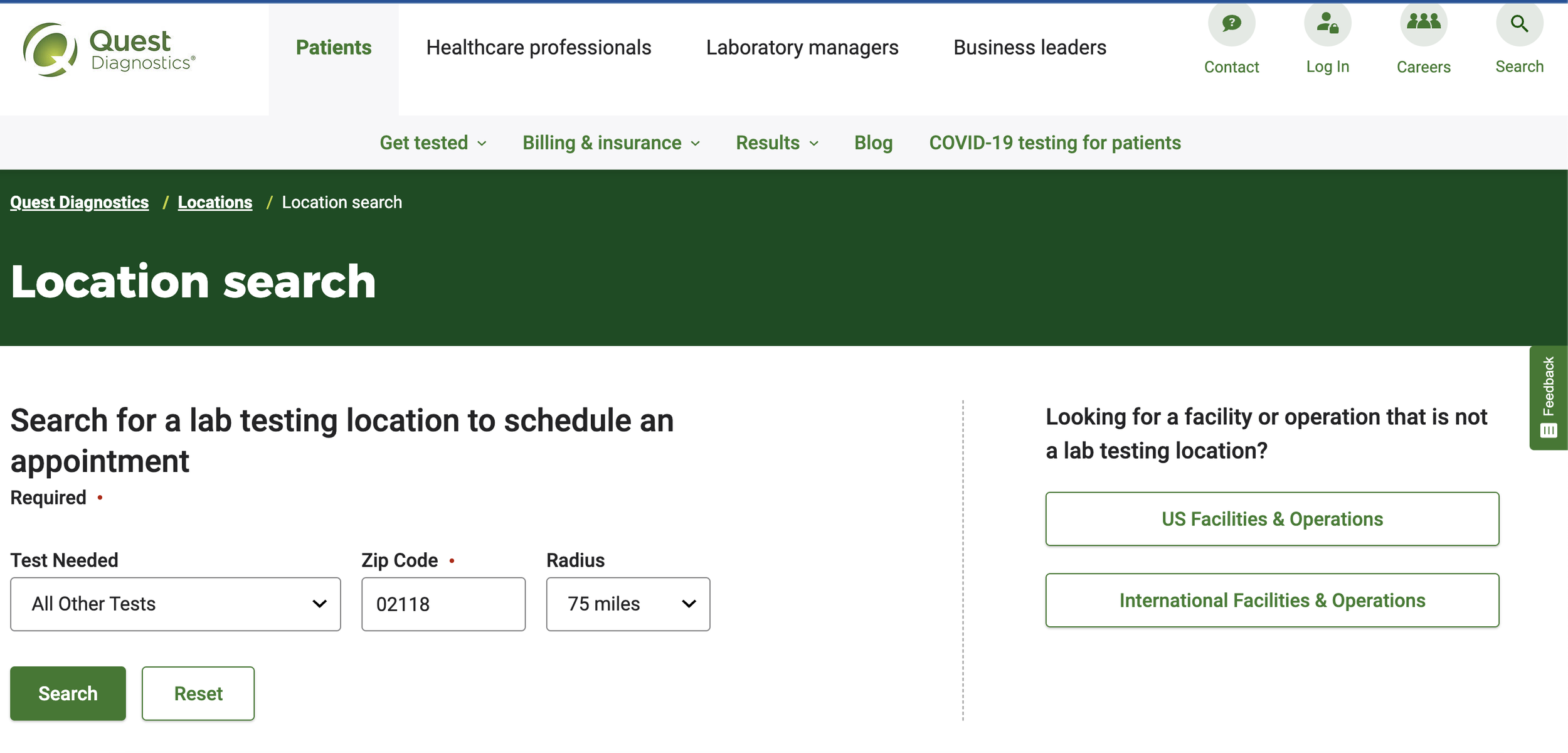Click the magnifying glass Search icon
The width and height of the screenshot is (1568, 753).
click(x=1519, y=24)
